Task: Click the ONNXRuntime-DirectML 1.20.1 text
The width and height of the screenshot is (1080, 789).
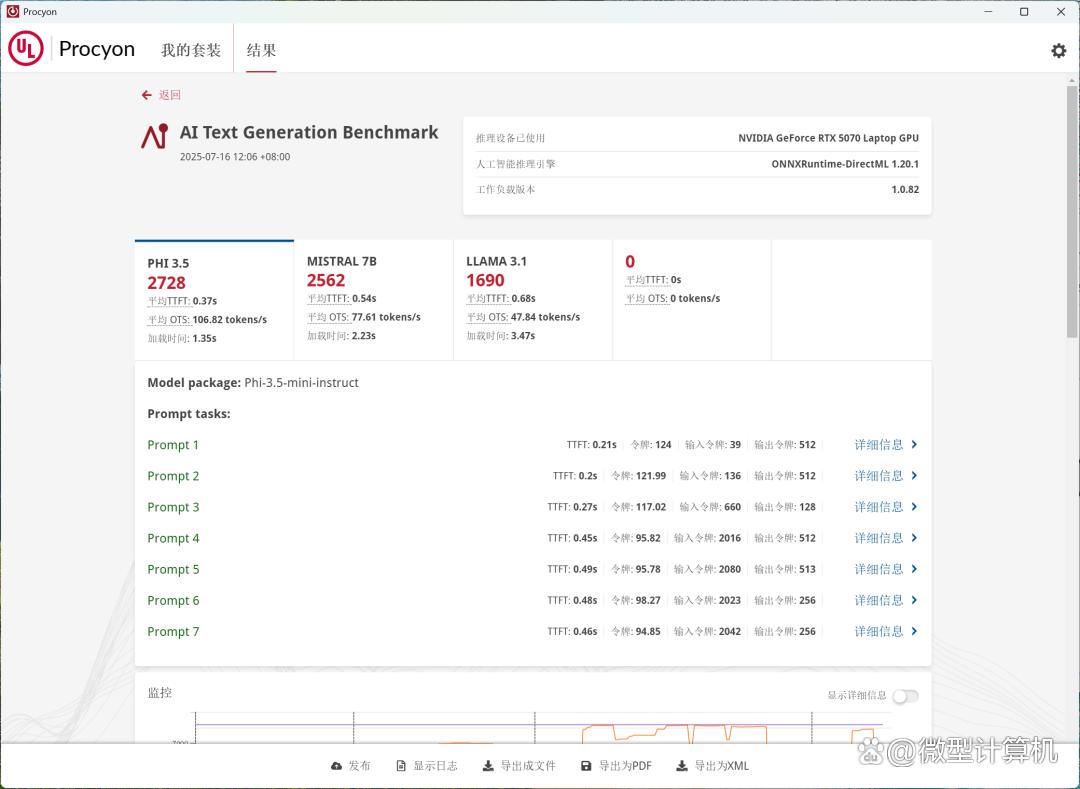Action: pos(844,164)
